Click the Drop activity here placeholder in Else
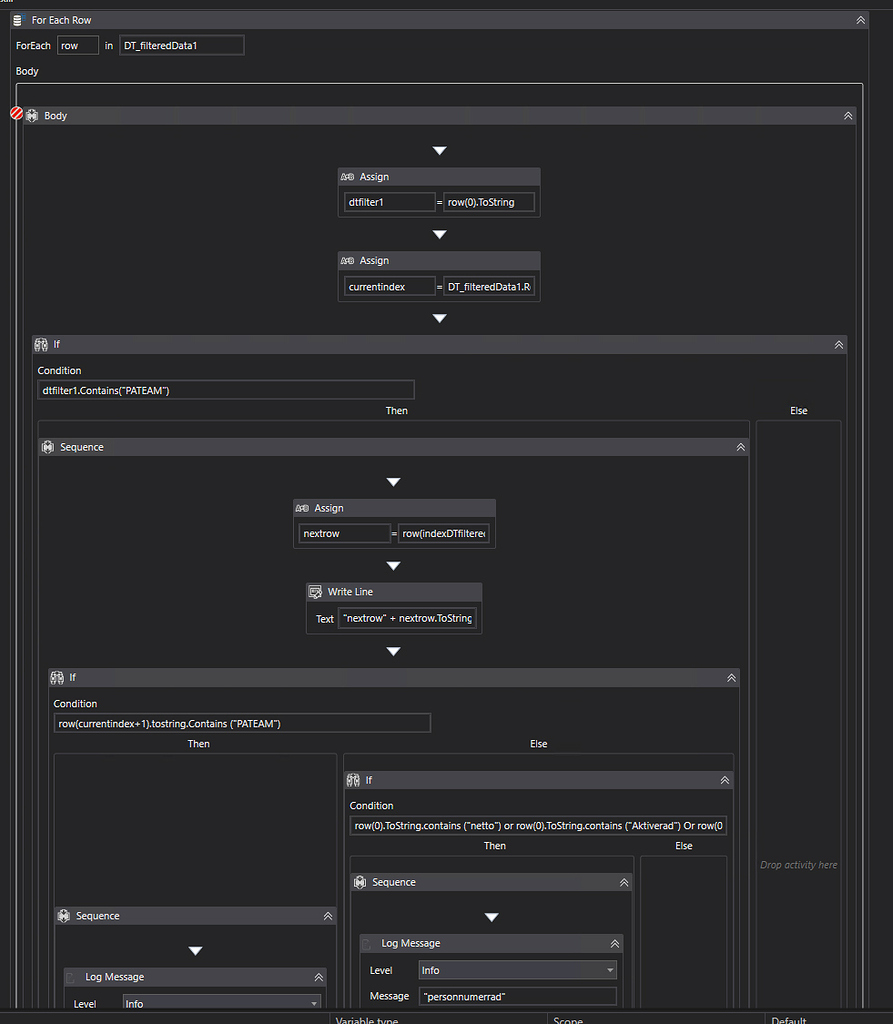The image size is (893, 1024). point(798,864)
